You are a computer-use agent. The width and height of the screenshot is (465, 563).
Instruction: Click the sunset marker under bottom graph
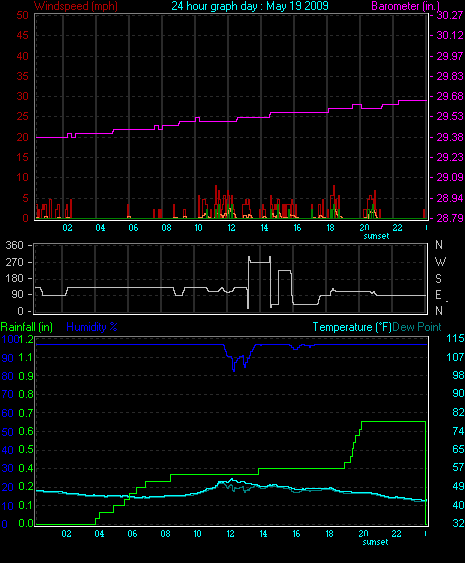pyautogui.click(x=375, y=542)
